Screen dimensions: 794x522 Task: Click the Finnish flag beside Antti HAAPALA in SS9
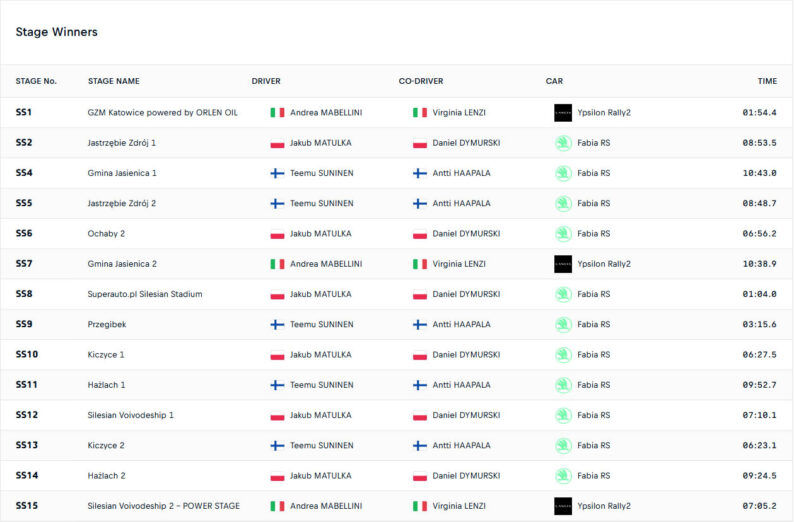click(420, 325)
